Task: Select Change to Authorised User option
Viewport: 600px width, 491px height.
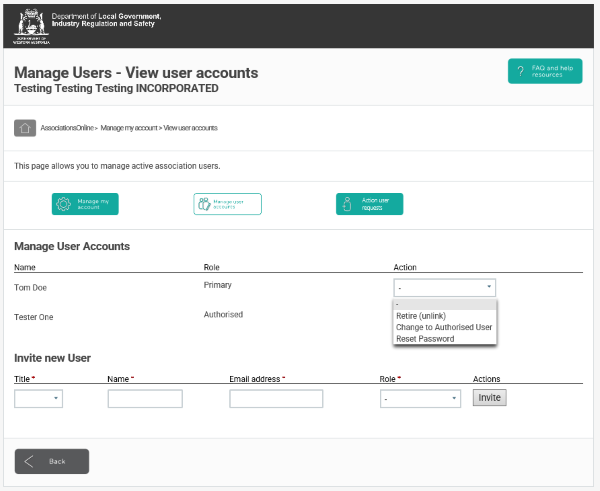Action: coord(445,327)
